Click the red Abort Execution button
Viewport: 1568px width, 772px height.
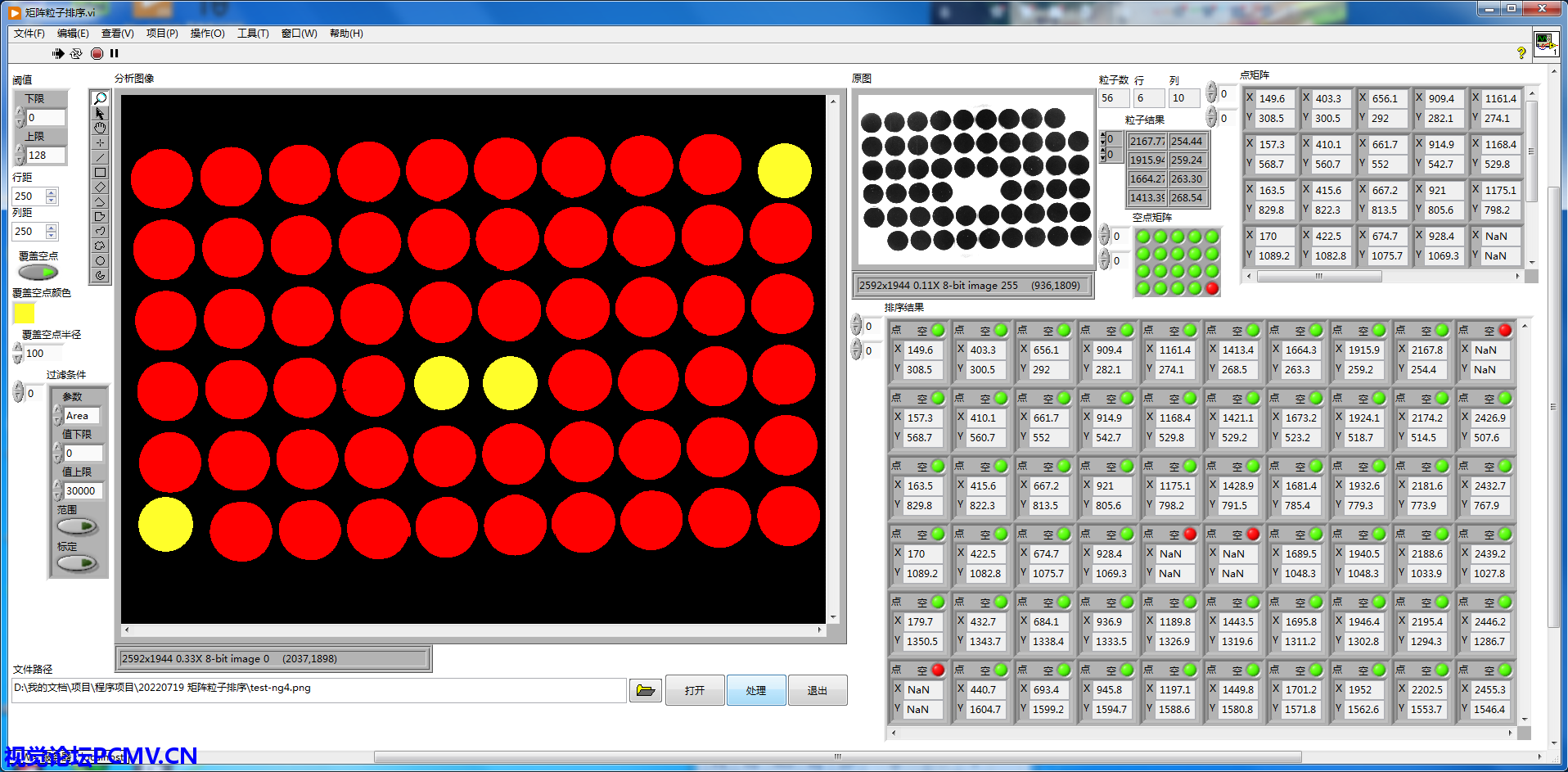97,53
